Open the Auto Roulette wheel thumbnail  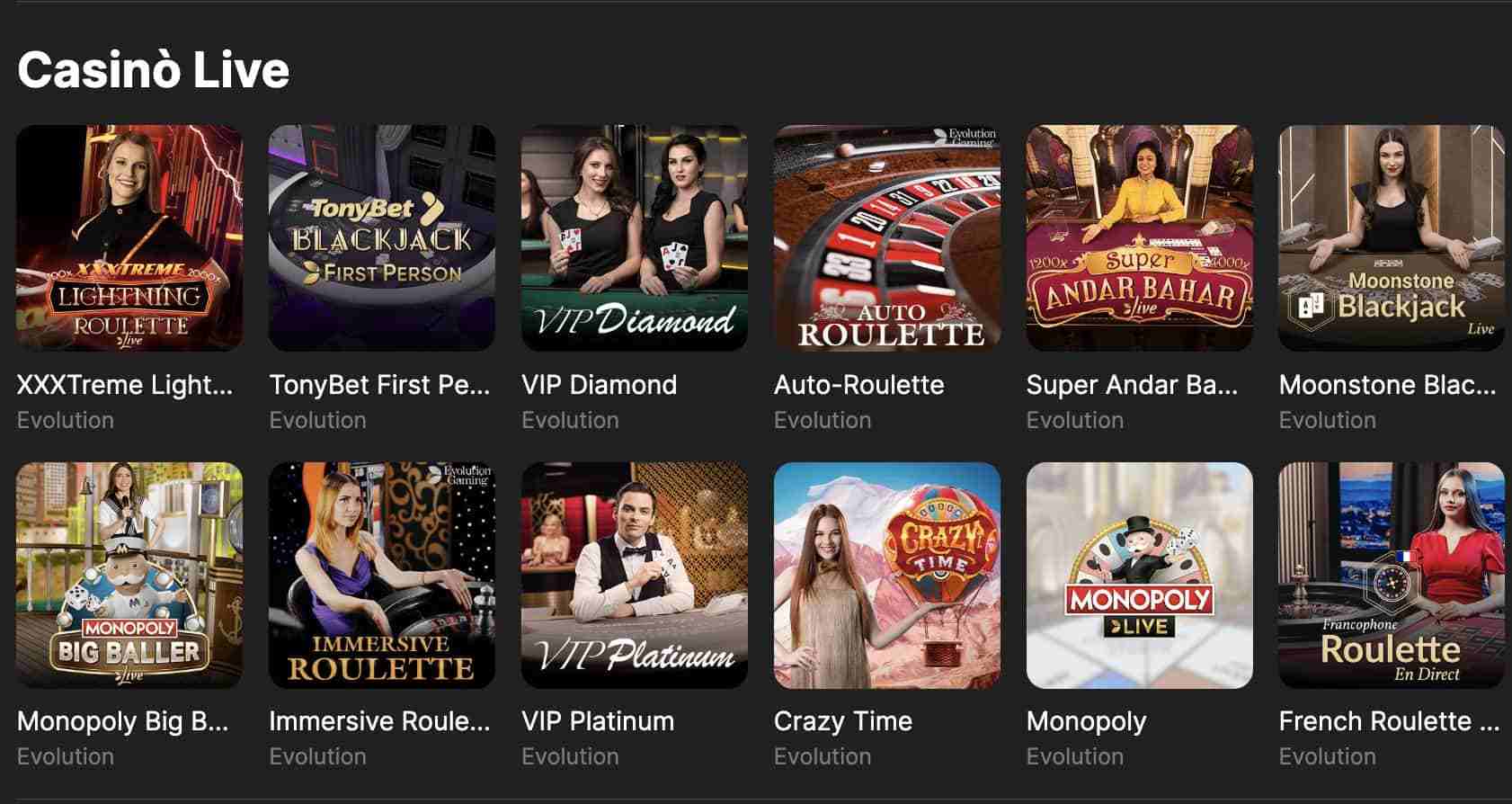[887, 238]
